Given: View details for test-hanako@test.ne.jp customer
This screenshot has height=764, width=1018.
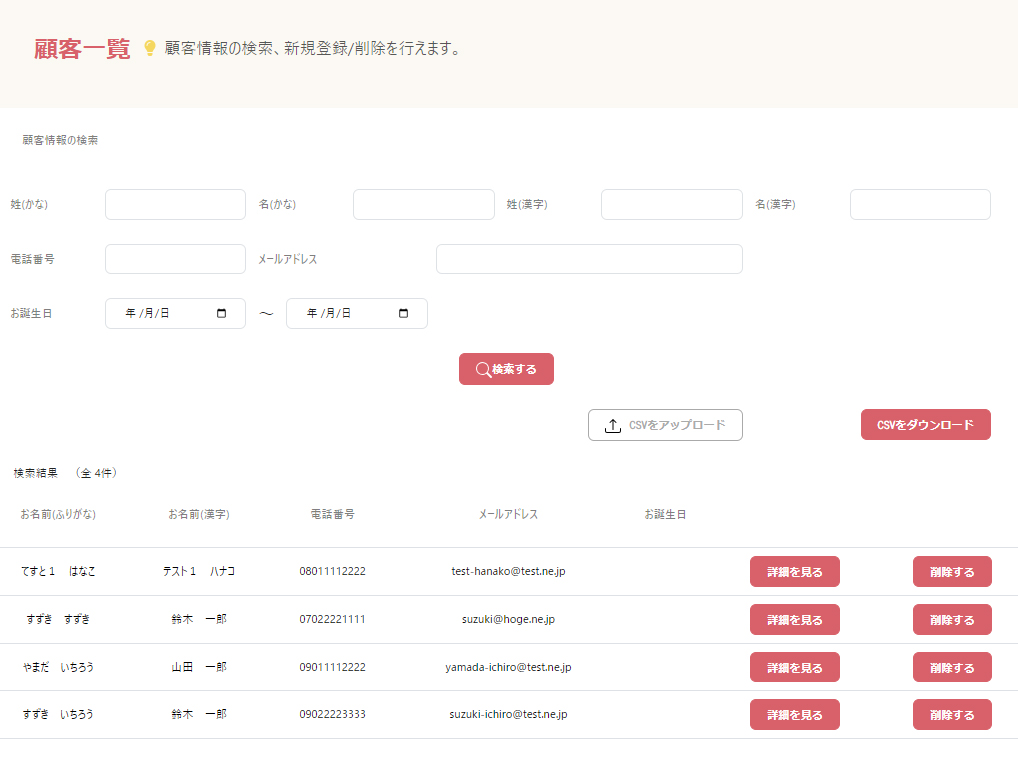Looking at the screenshot, I should (794, 572).
